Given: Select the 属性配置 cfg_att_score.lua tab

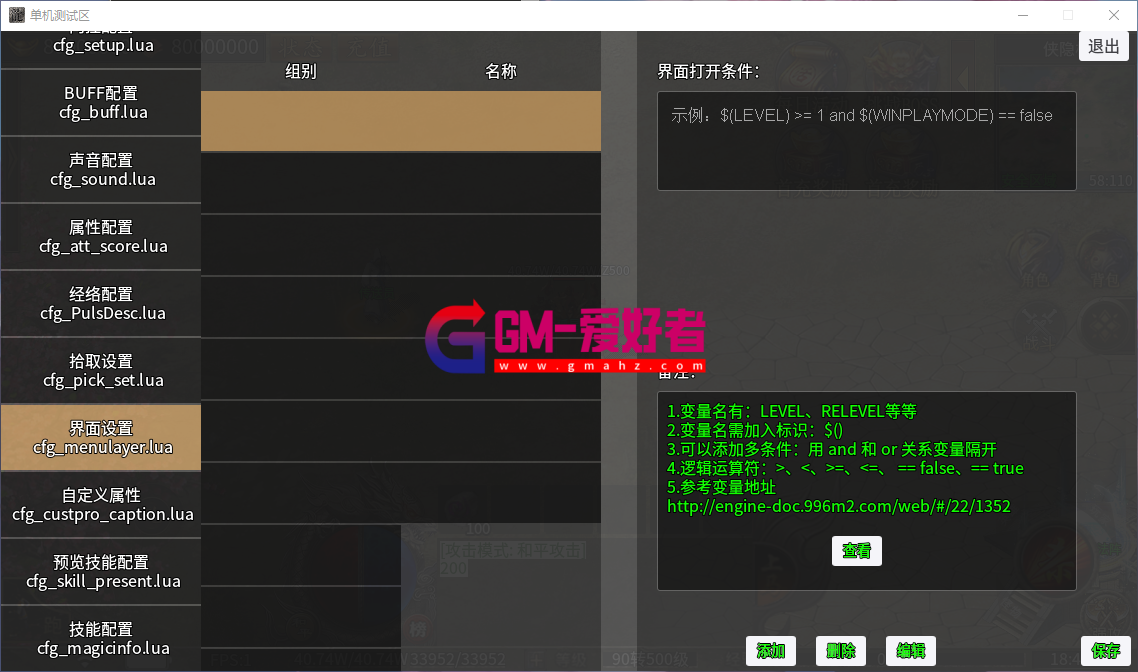Looking at the screenshot, I should pyautogui.click(x=101, y=237).
